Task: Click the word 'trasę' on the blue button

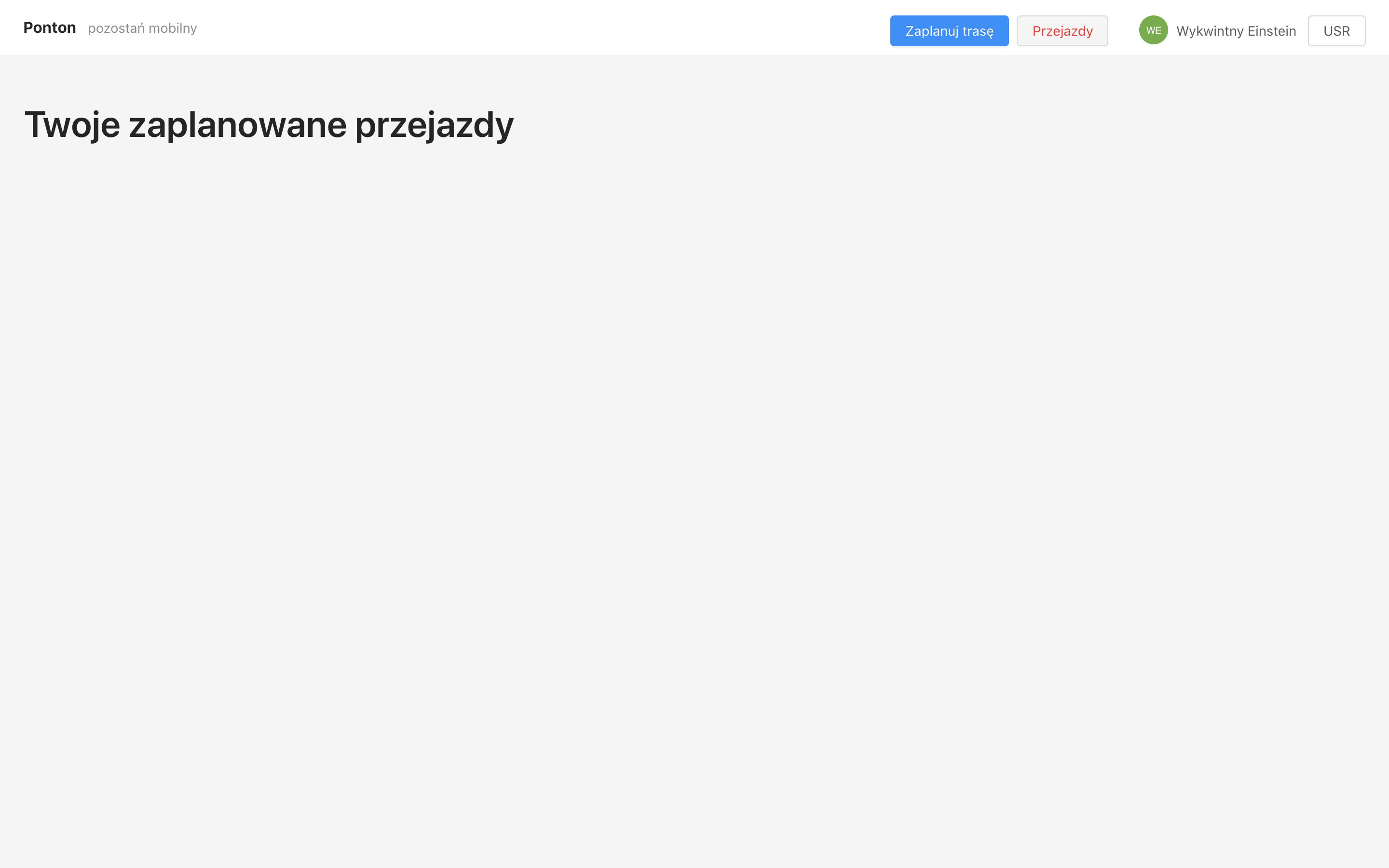Action: 978,31
